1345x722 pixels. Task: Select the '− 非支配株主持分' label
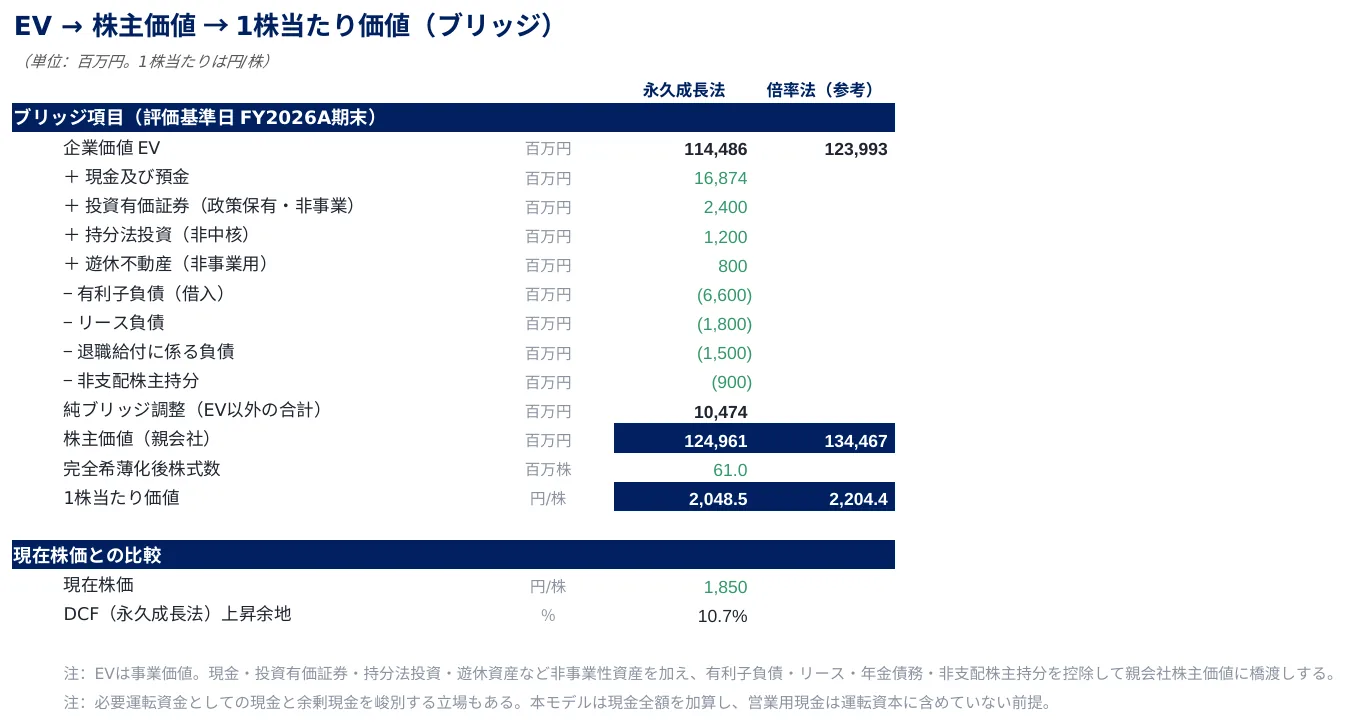tap(131, 381)
